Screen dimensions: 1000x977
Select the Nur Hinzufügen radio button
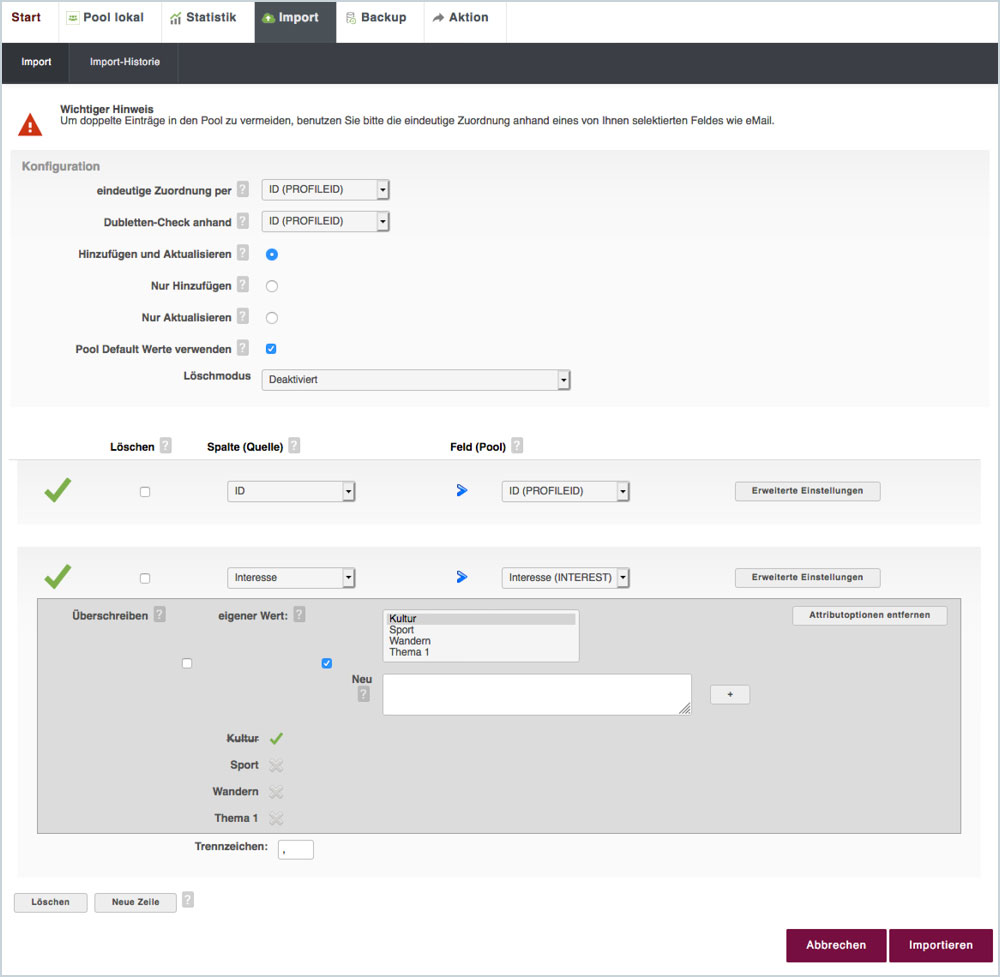272,286
